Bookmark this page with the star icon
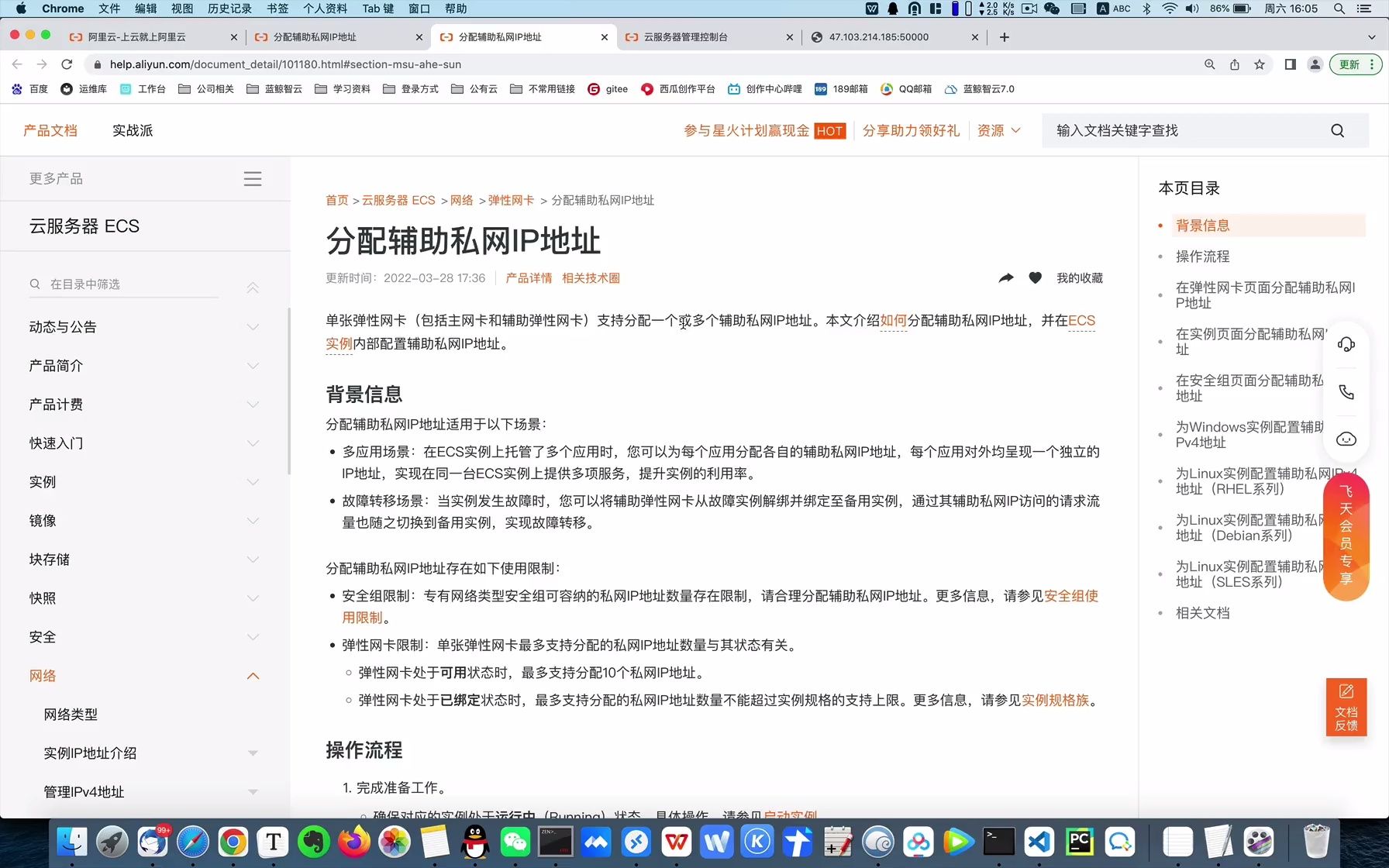Image resolution: width=1389 pixels, height=868 pixels. [1260, 64]
